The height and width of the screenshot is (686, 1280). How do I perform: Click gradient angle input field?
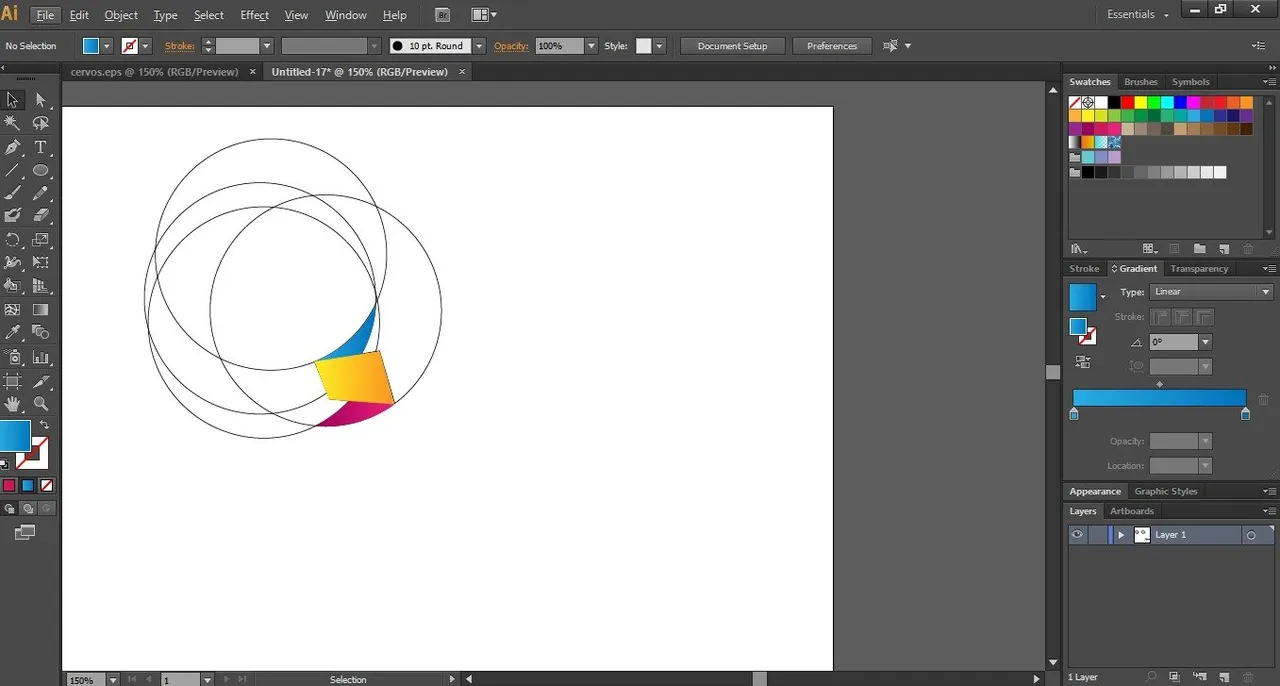tap(1174, 342)
